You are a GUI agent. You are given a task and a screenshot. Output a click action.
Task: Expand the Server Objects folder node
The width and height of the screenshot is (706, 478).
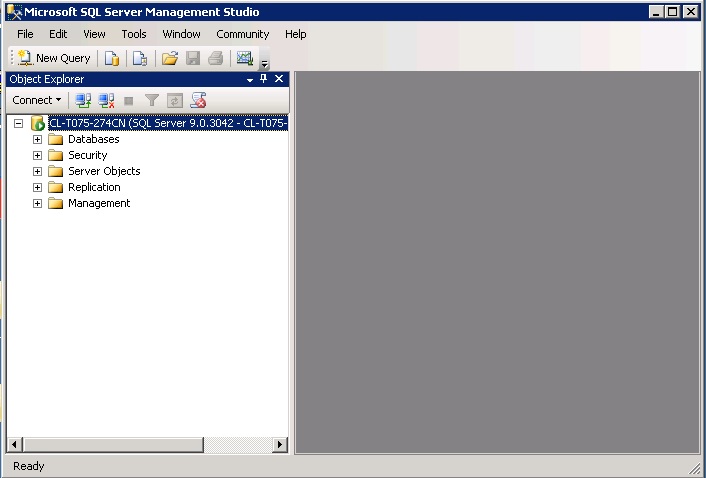pos(37,171)
